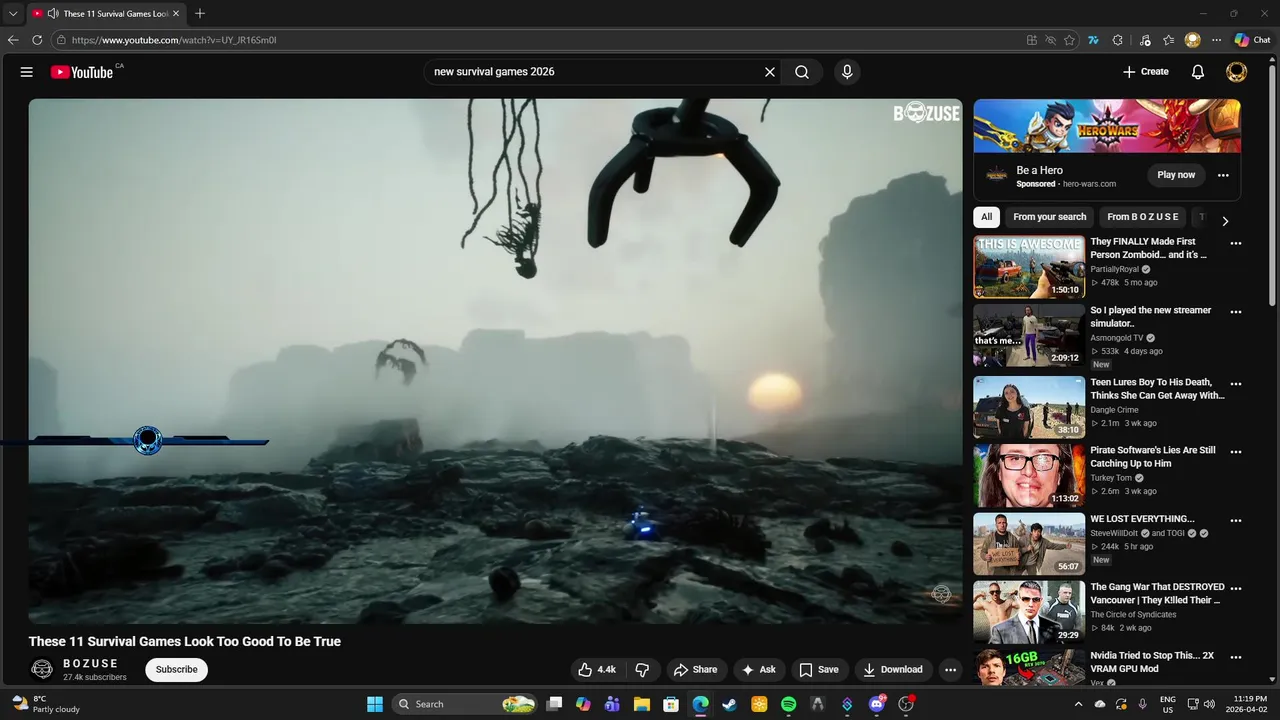Open Microsoft Store from the taskbar
The width and height of the screenshot is (1280, 720).
671,704
